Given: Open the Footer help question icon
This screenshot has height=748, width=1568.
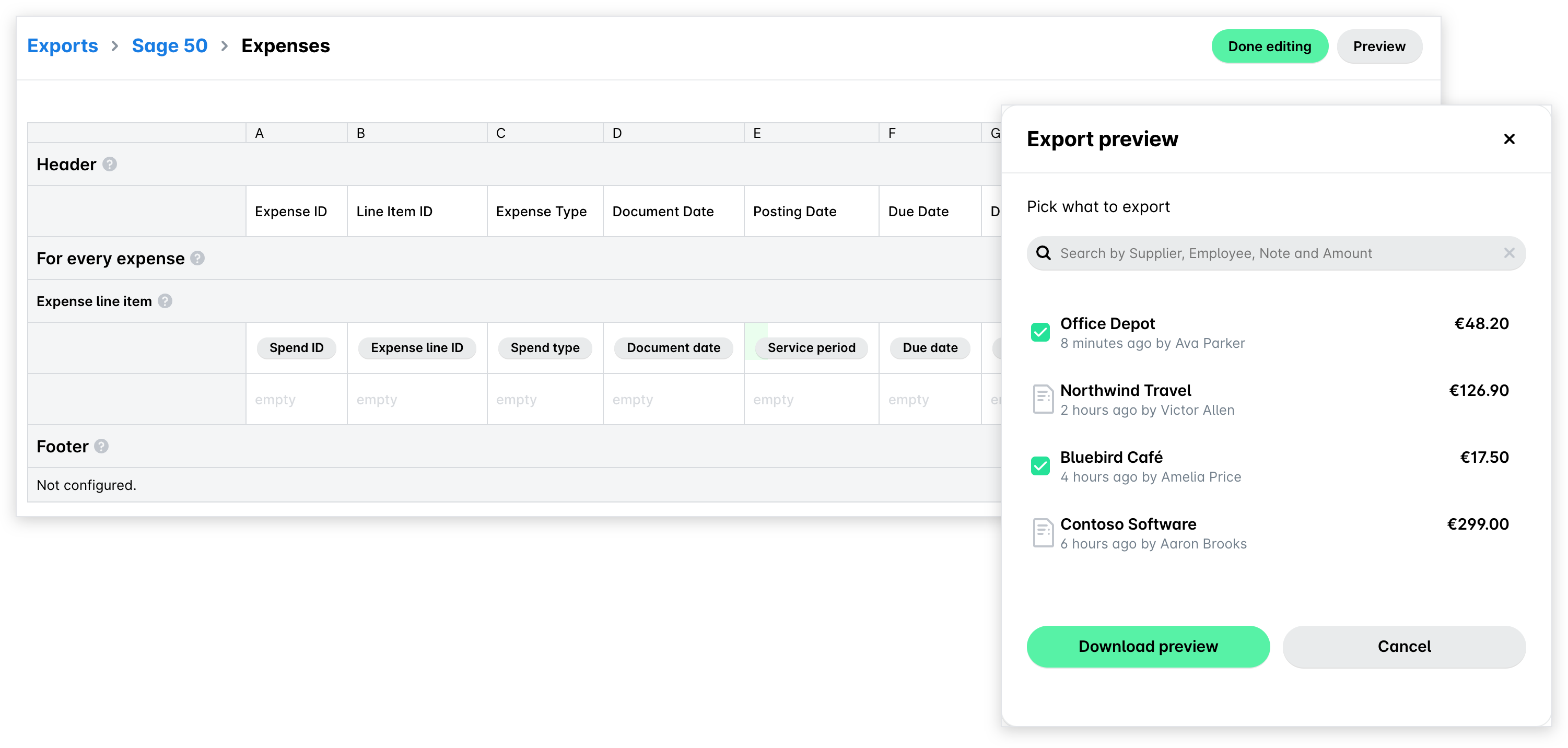Looking at the screenshot, I should point(102,446).
